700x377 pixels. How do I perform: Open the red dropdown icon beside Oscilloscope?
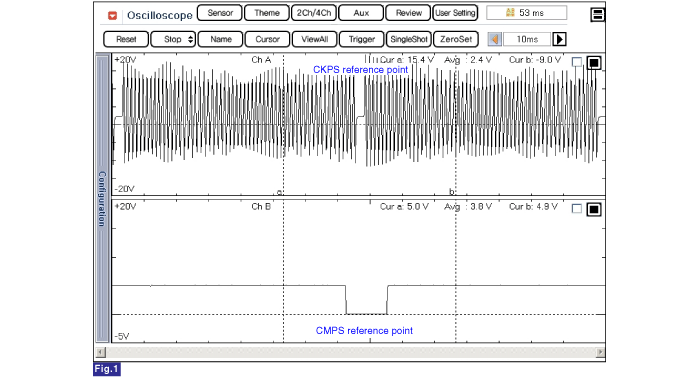point(112,16)
